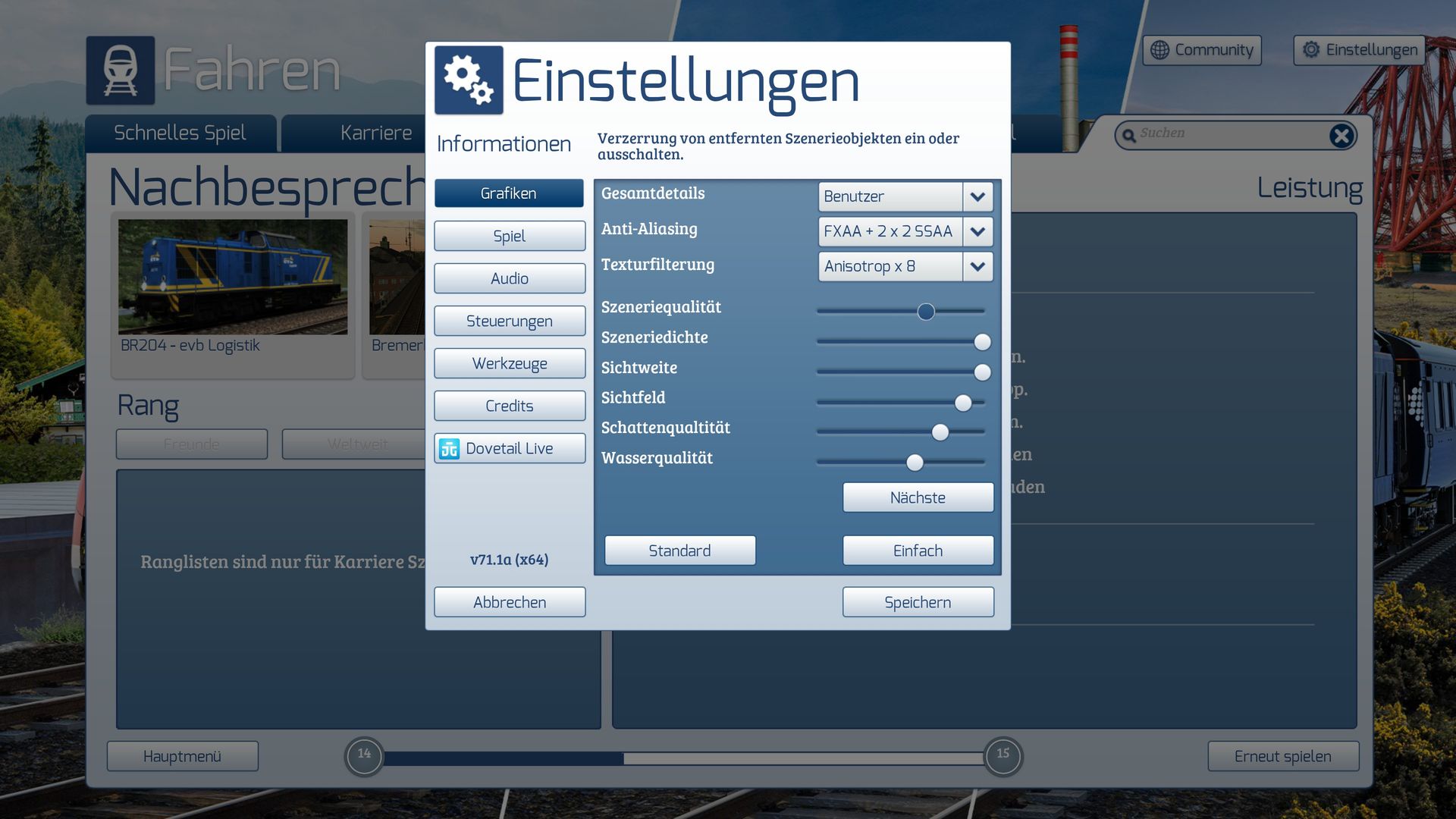Click the Schattenqualität slider handle
Image resolution: width=1456 pixels, height=819 pixels.
coord(940,432)
